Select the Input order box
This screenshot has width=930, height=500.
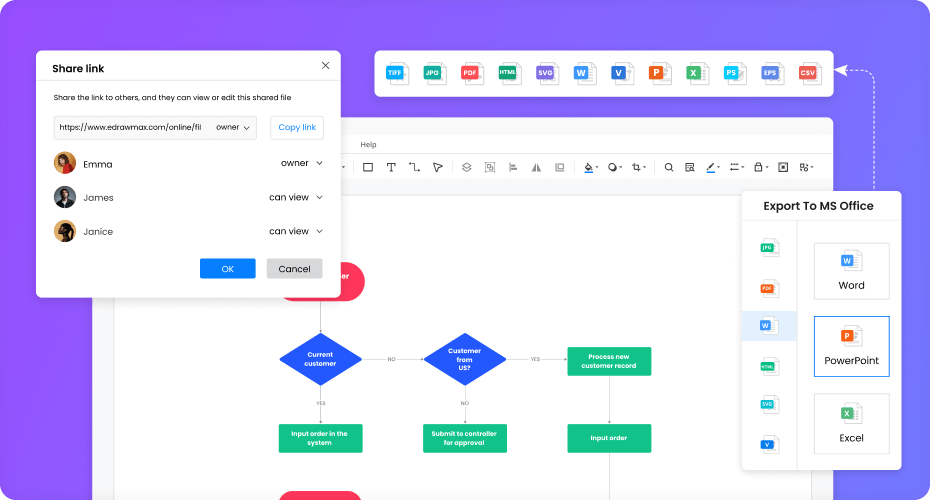click(609, 438)
